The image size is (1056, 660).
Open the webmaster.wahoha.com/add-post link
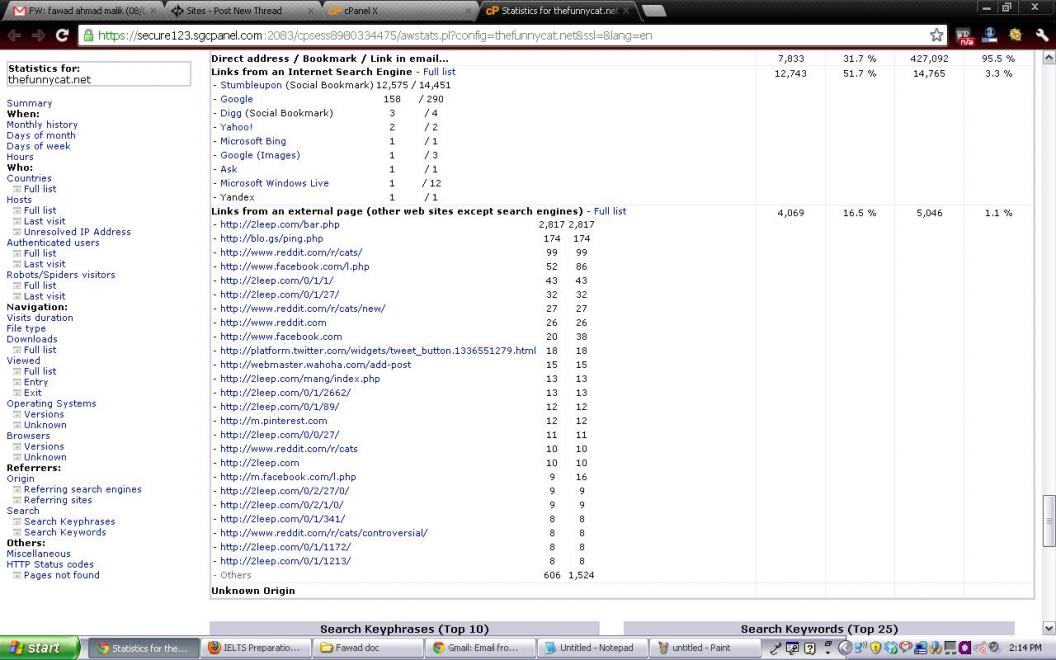(x=315, y=365)
